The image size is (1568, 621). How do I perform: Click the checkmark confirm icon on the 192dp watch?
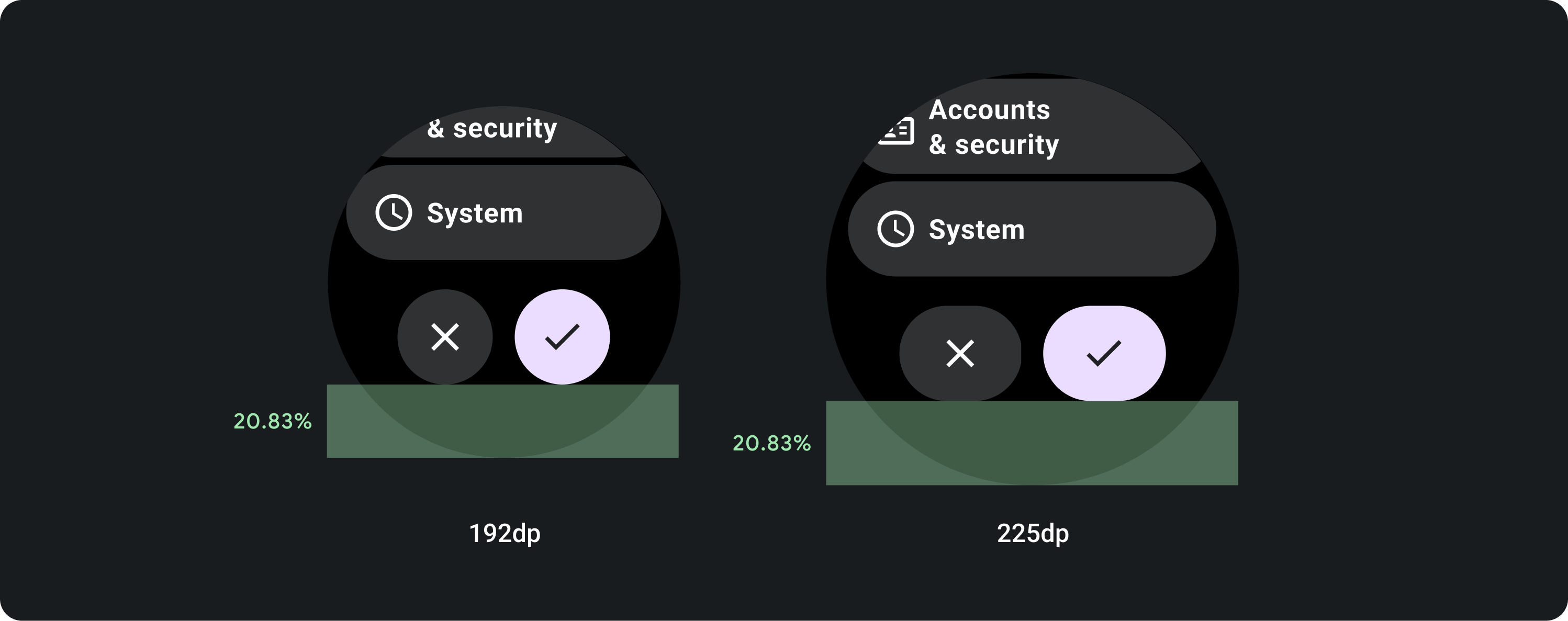point(562,337)
